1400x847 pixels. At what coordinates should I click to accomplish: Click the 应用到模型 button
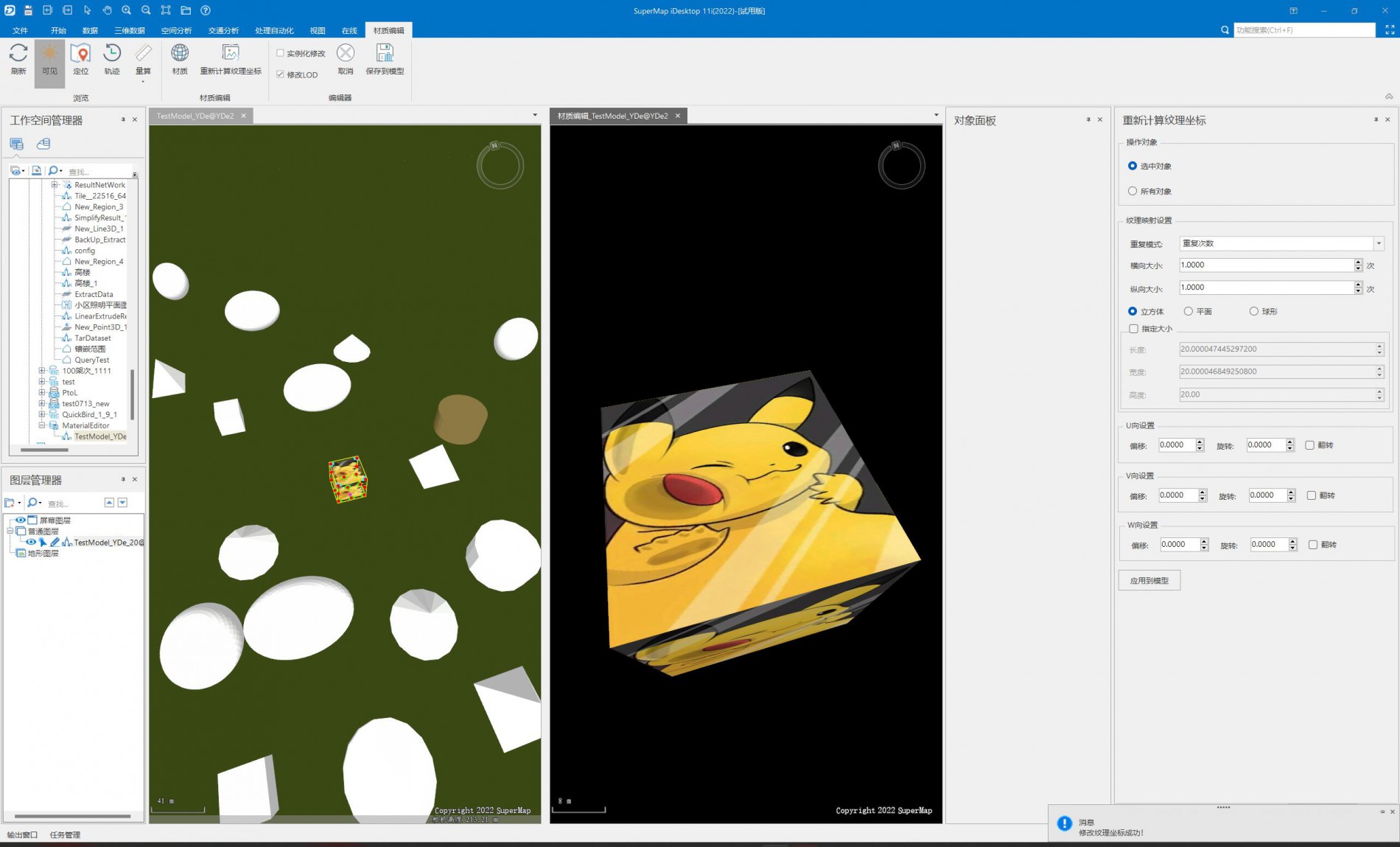pyautogui.click(x=1149, y=581)
